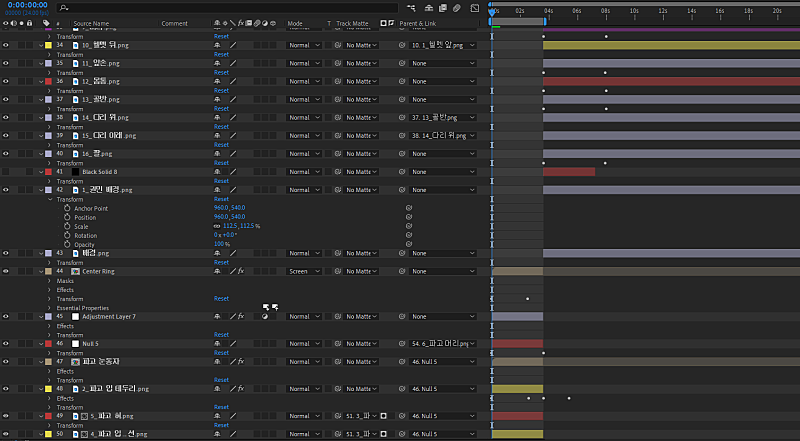This screenshot has height=441, width=800.
Task: Open blending mode dropdown showing Screen
Action: pyautogui.click(x=304, y=271)
